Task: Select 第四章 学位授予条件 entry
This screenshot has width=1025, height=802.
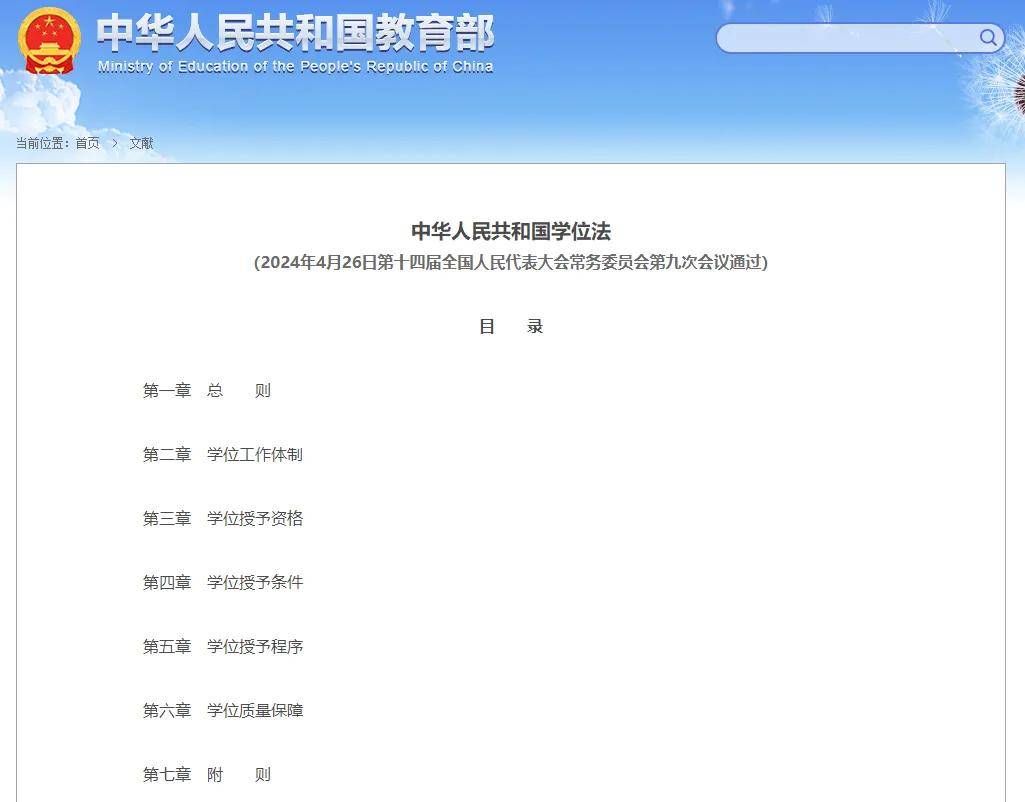Action: (x=222, y=583)
